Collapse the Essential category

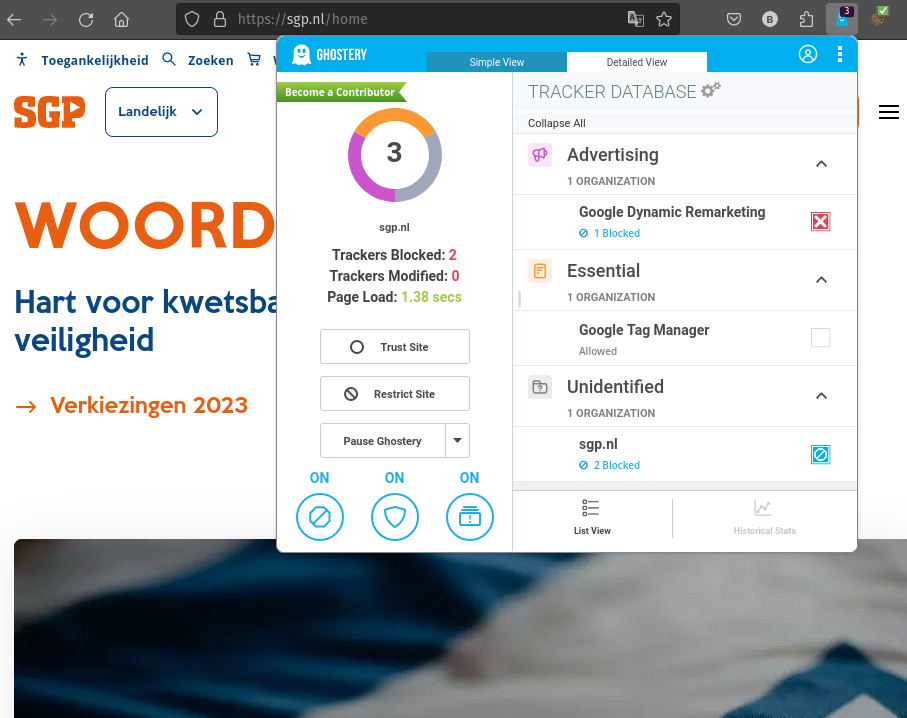click(821, 280)
